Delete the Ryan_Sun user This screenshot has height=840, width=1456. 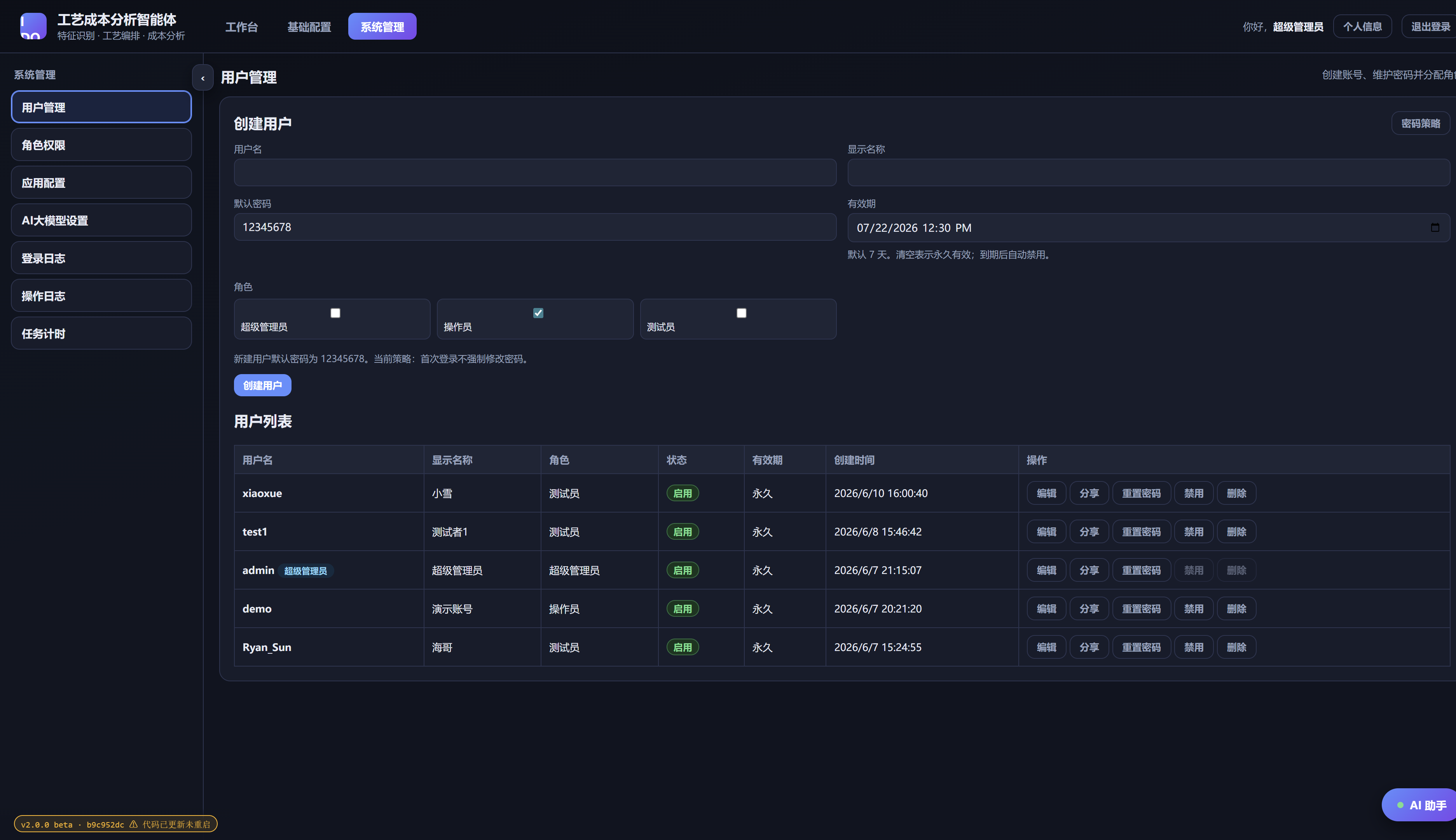point(1236,647)
